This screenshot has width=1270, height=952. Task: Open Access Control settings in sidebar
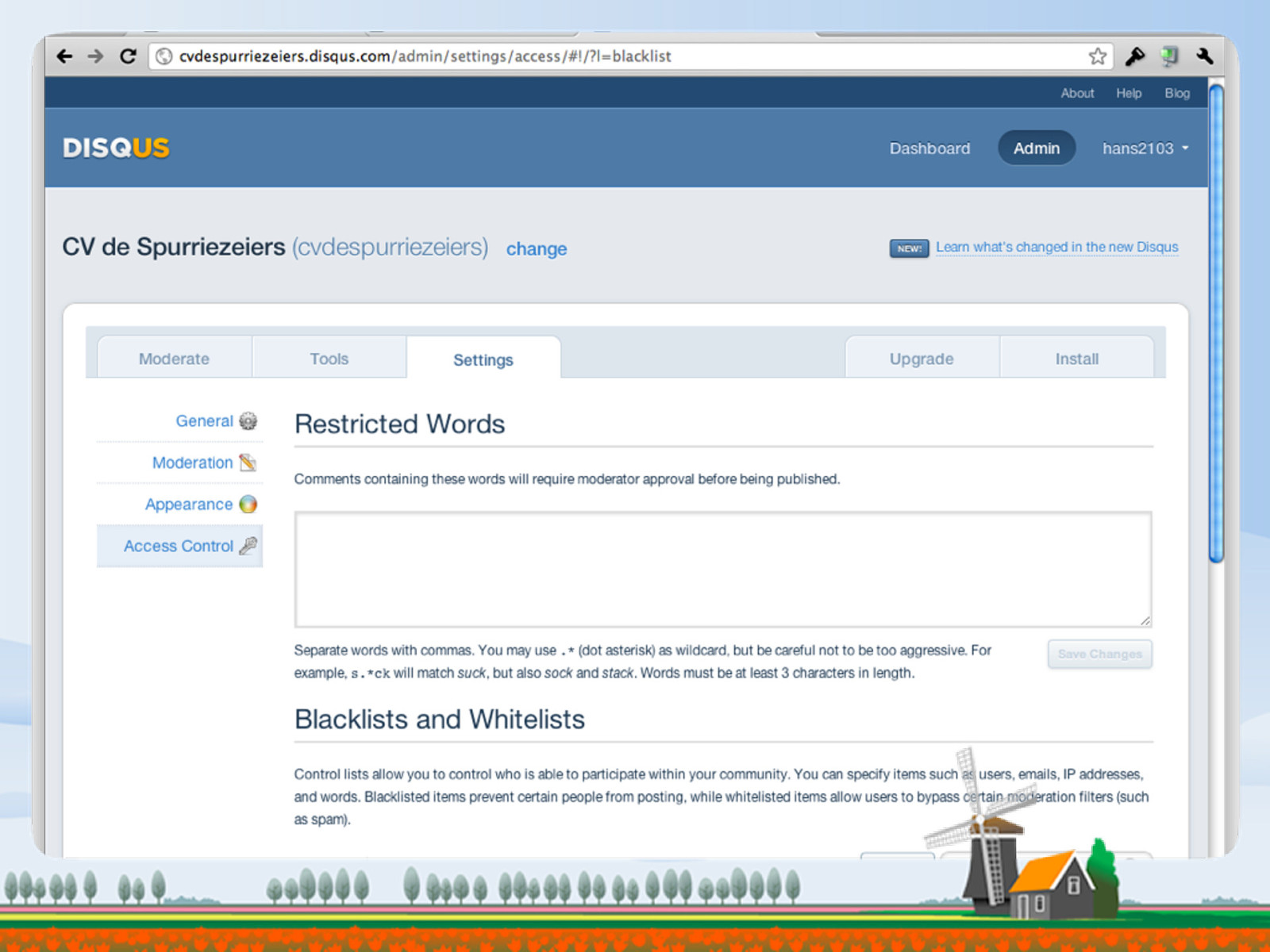(x=179, y=546)
